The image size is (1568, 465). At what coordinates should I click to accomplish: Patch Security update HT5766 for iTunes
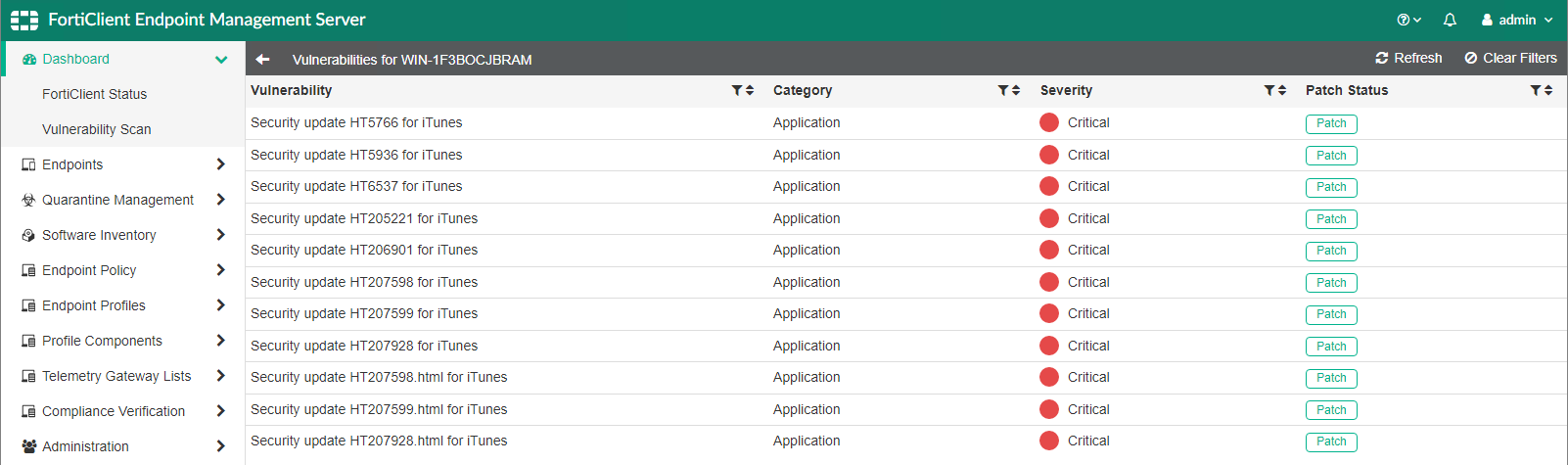click(1331, 123)
